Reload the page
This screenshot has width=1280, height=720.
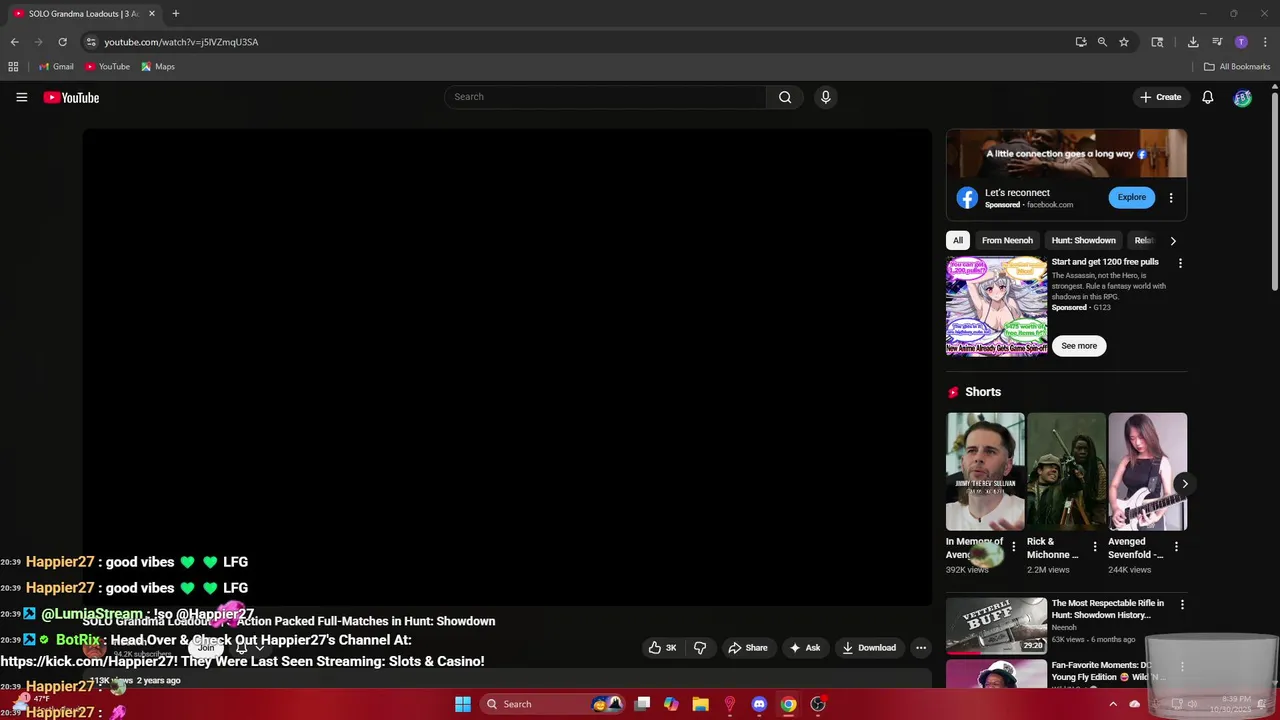(x=62, y=42)
